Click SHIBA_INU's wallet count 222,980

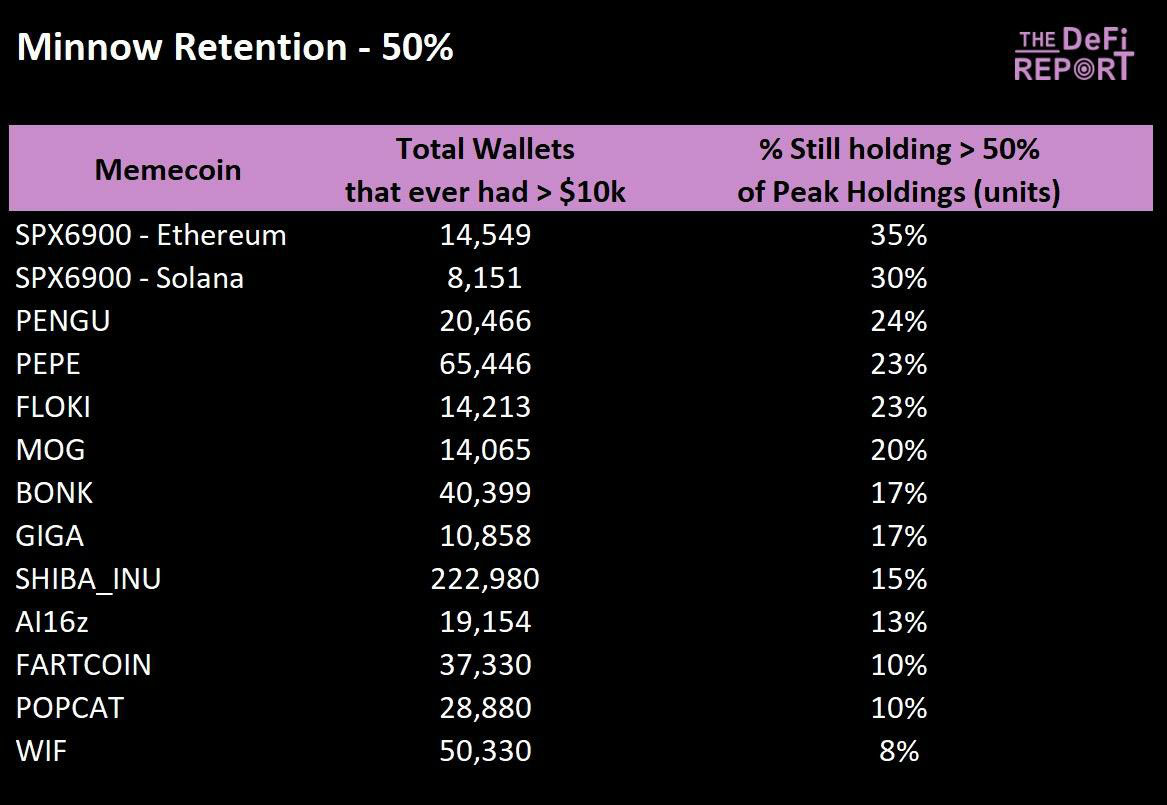(485, 579)
